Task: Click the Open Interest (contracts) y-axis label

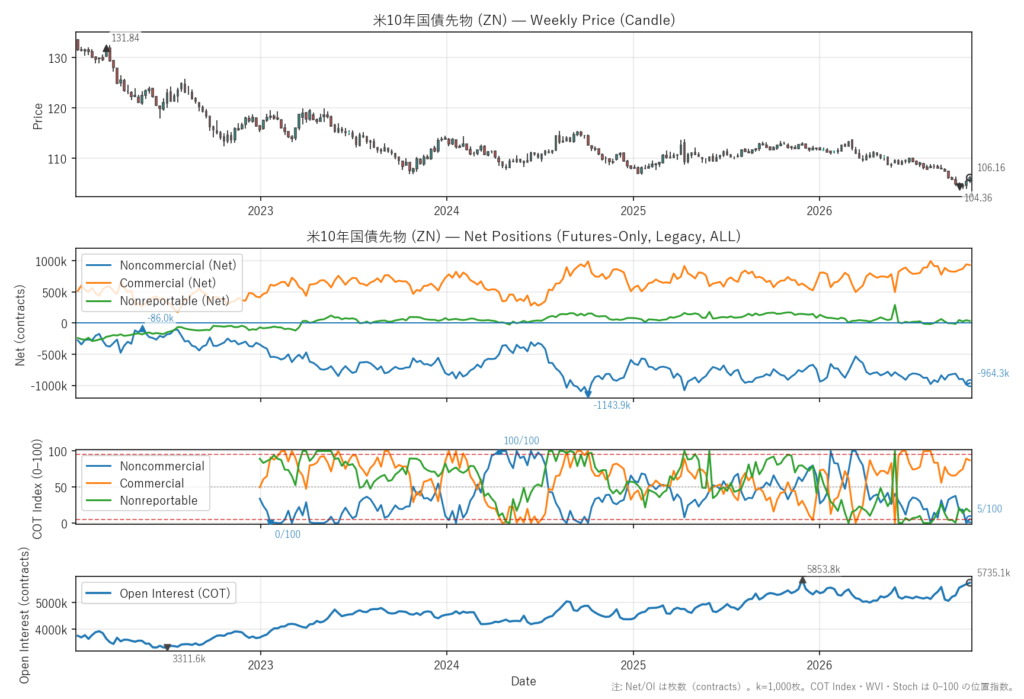Action: (24, 615)
